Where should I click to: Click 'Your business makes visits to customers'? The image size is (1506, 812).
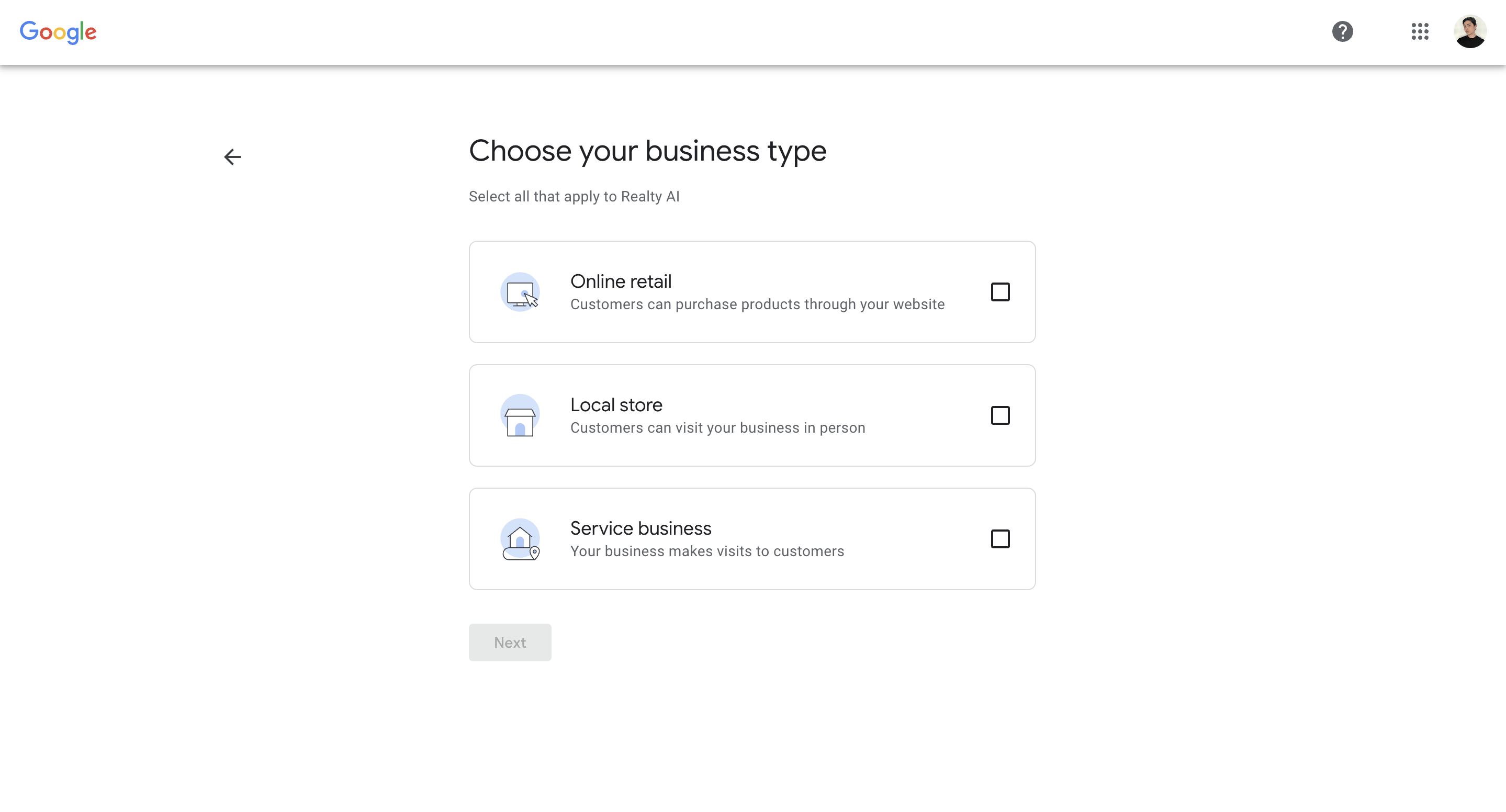[x=707, y=551]
